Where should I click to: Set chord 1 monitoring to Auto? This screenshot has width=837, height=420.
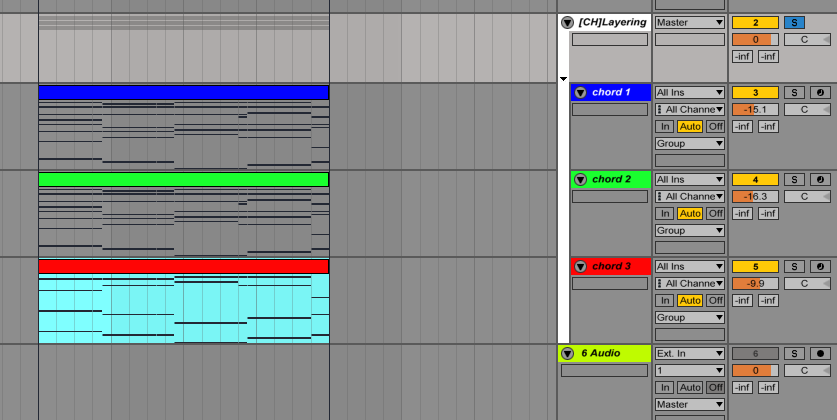690,126
